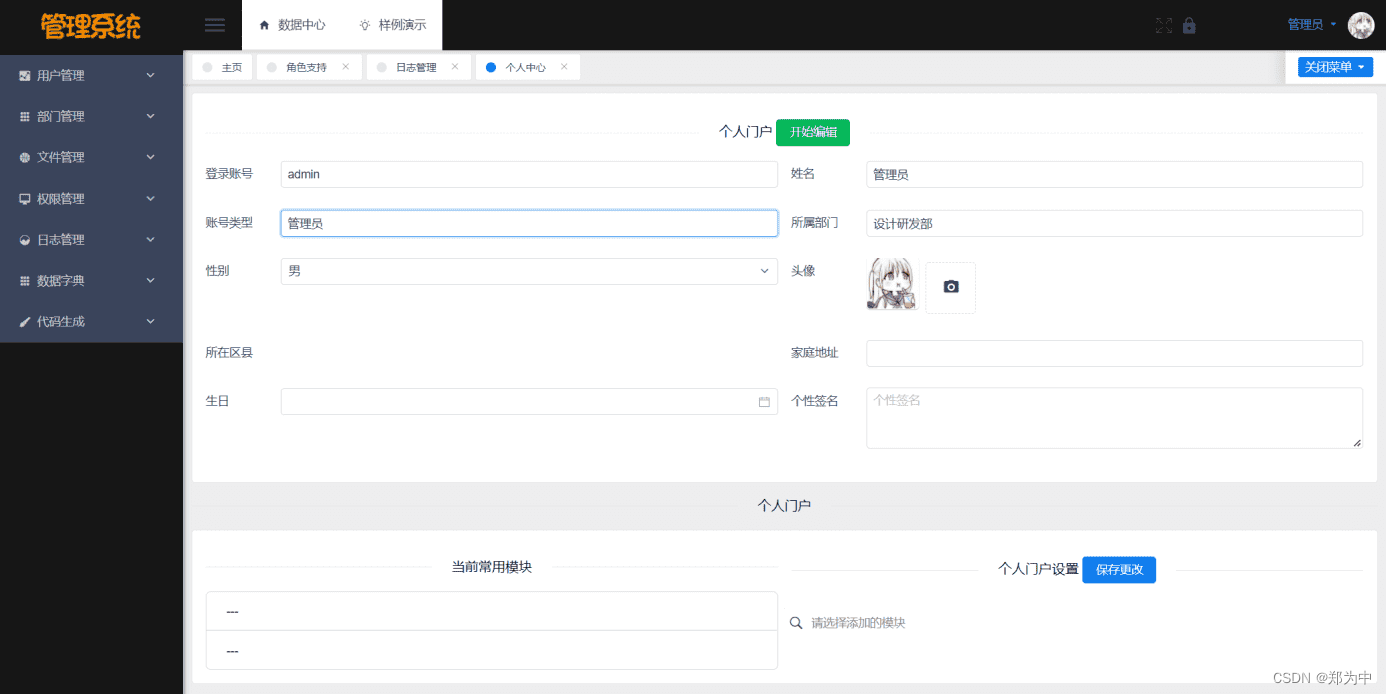
Task: Close the 角色支持 tab
Action: tap(346, 67)
